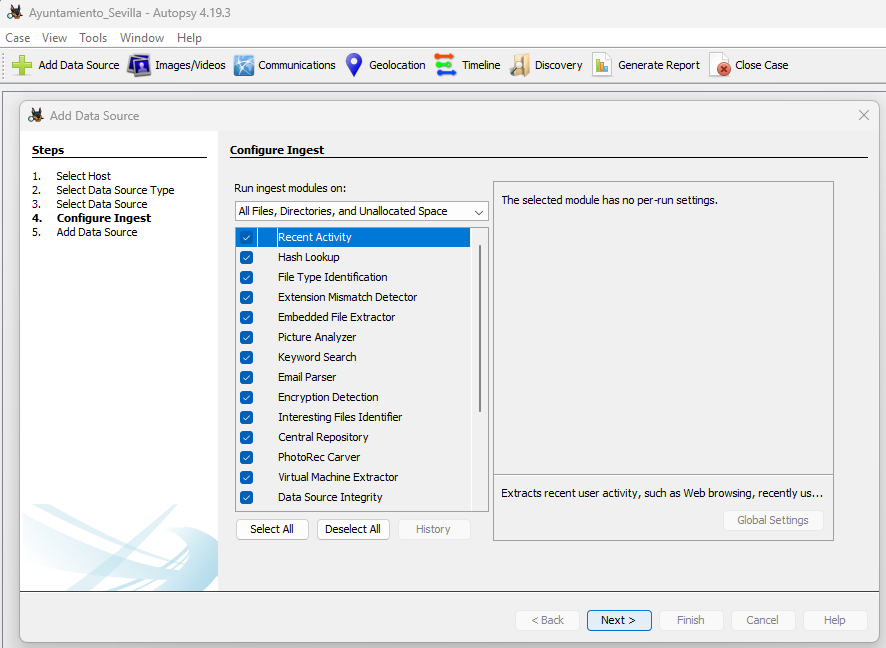The image size is (886, 648).
Task: Toggle the Embedded File Extractor checkbox
Action: point(246,318)
